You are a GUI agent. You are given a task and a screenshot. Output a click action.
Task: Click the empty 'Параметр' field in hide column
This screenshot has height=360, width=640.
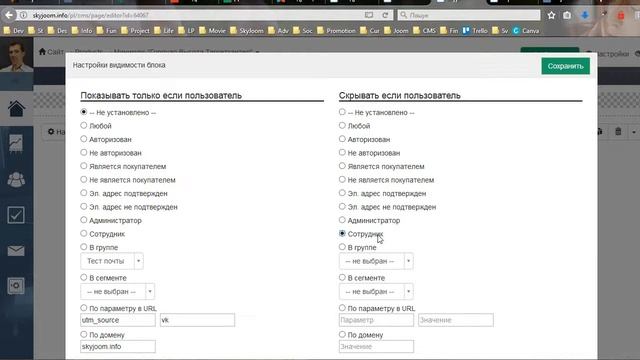click(376, 320)
